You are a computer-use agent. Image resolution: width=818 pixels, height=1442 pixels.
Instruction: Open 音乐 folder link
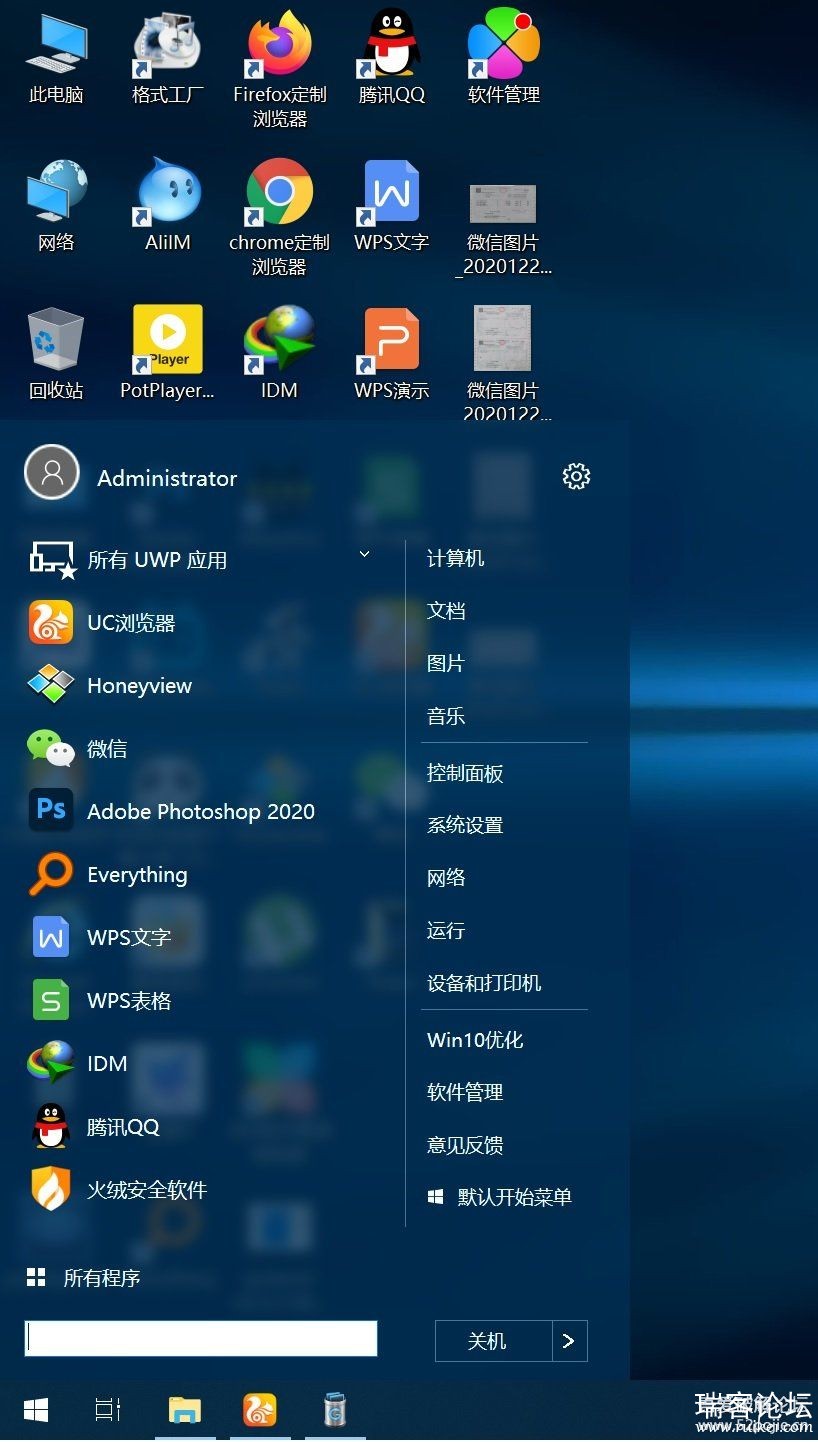tap(446, 716)
